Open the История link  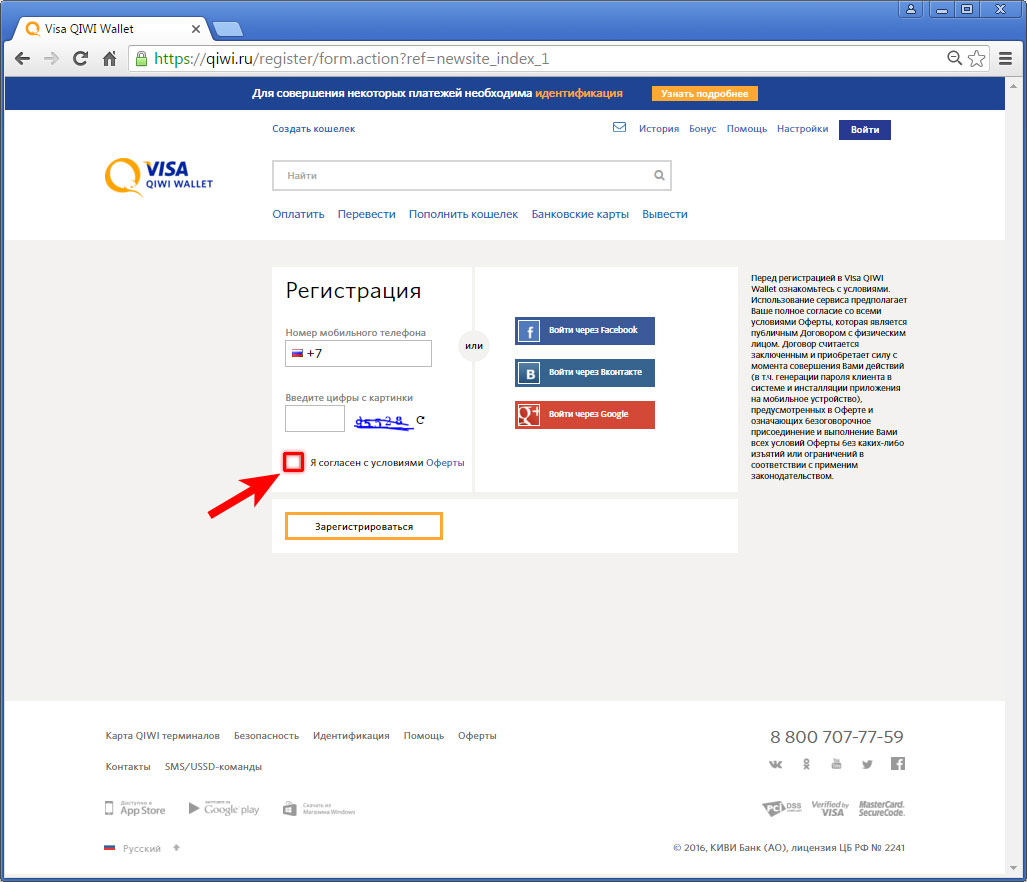click(659, 129)
